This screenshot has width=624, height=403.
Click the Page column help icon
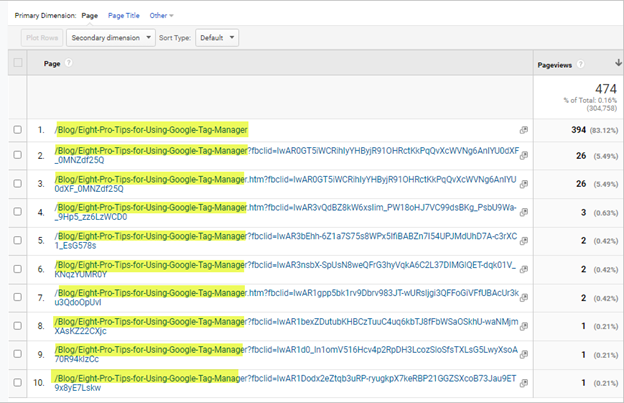[68, 63]
